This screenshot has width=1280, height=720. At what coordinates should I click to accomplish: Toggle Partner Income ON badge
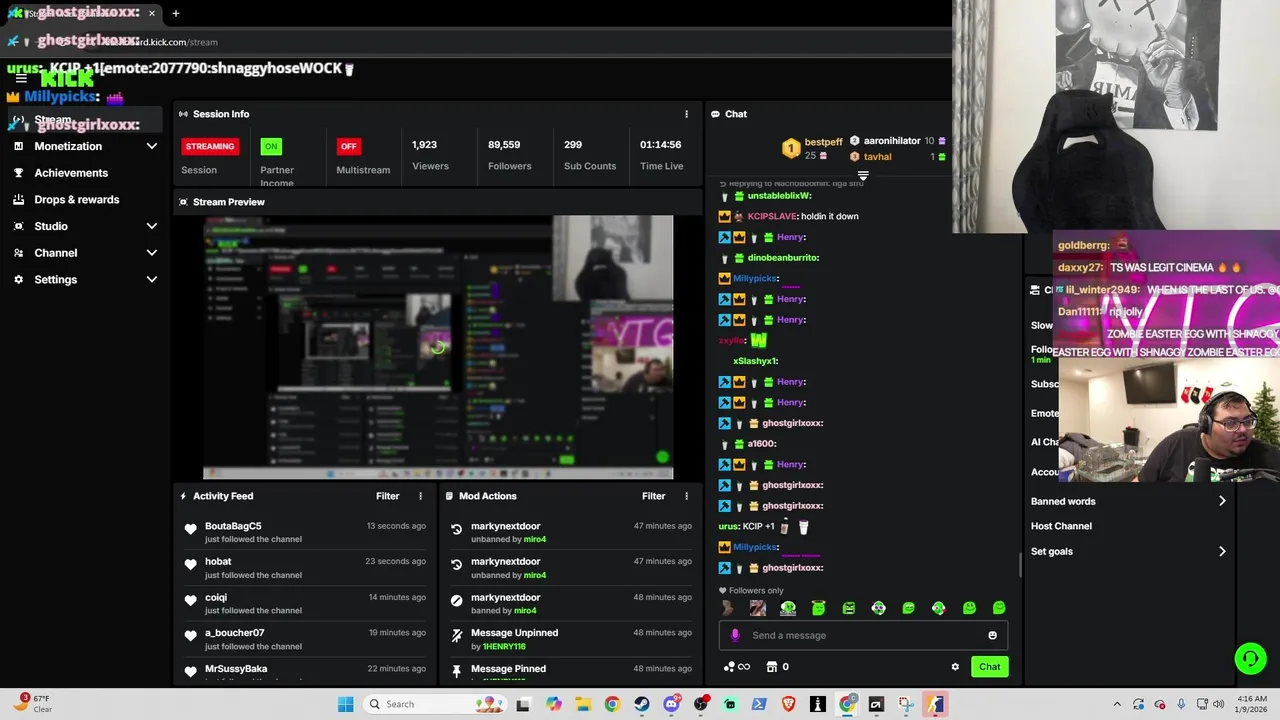(x=271, y=146)
